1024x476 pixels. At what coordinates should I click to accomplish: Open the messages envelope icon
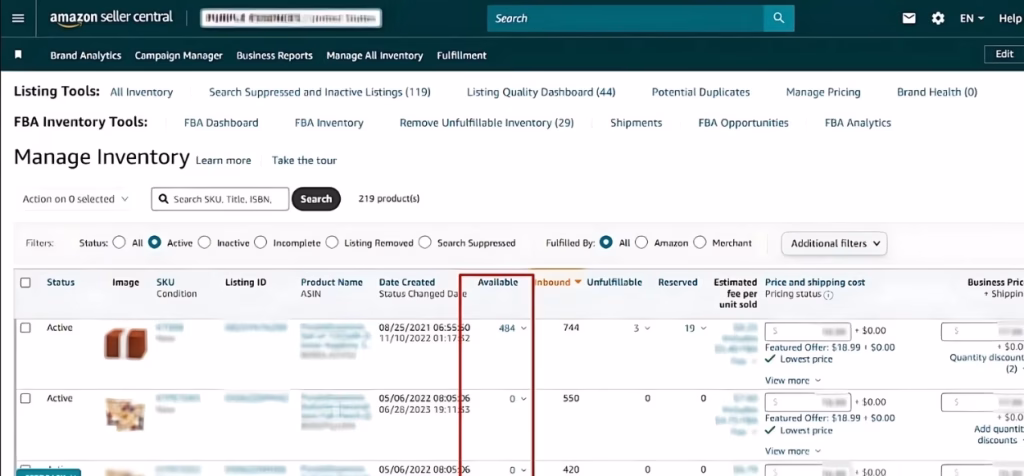(x=908, y=18)
